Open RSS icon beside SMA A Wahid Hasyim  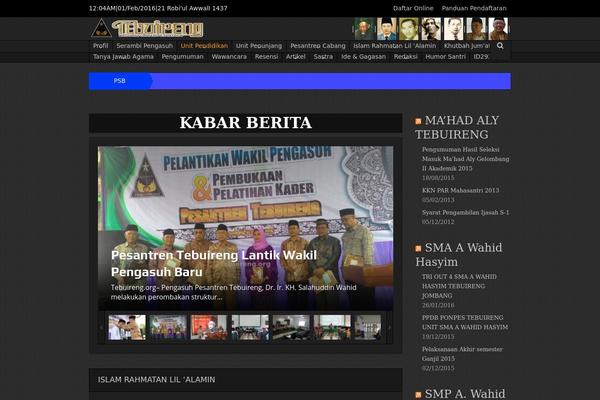pos(418,249)
